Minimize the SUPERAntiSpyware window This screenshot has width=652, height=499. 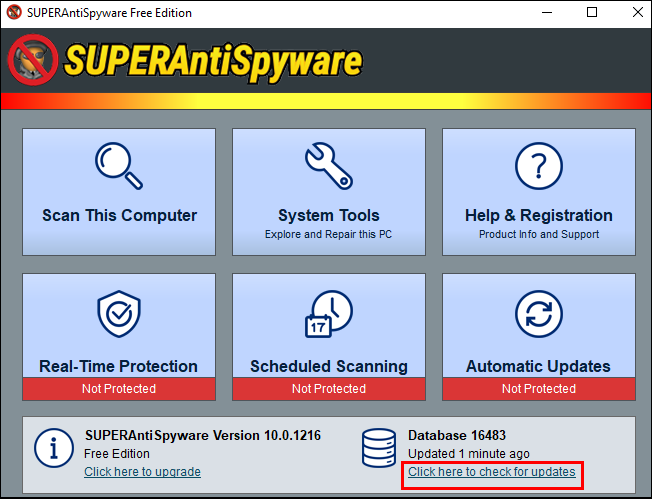coord(547,12)
